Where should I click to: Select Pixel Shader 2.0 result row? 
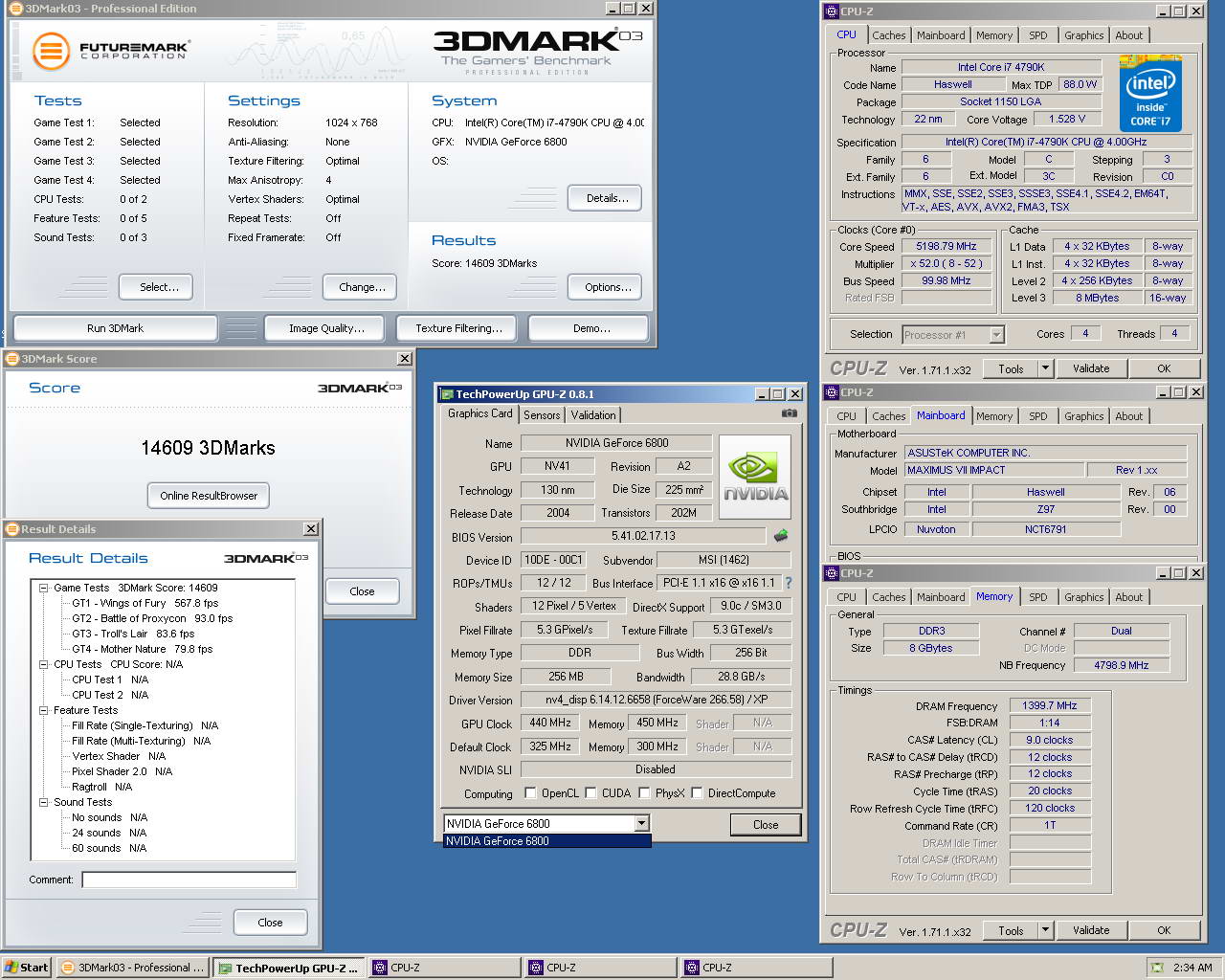(x=122, y=771)
